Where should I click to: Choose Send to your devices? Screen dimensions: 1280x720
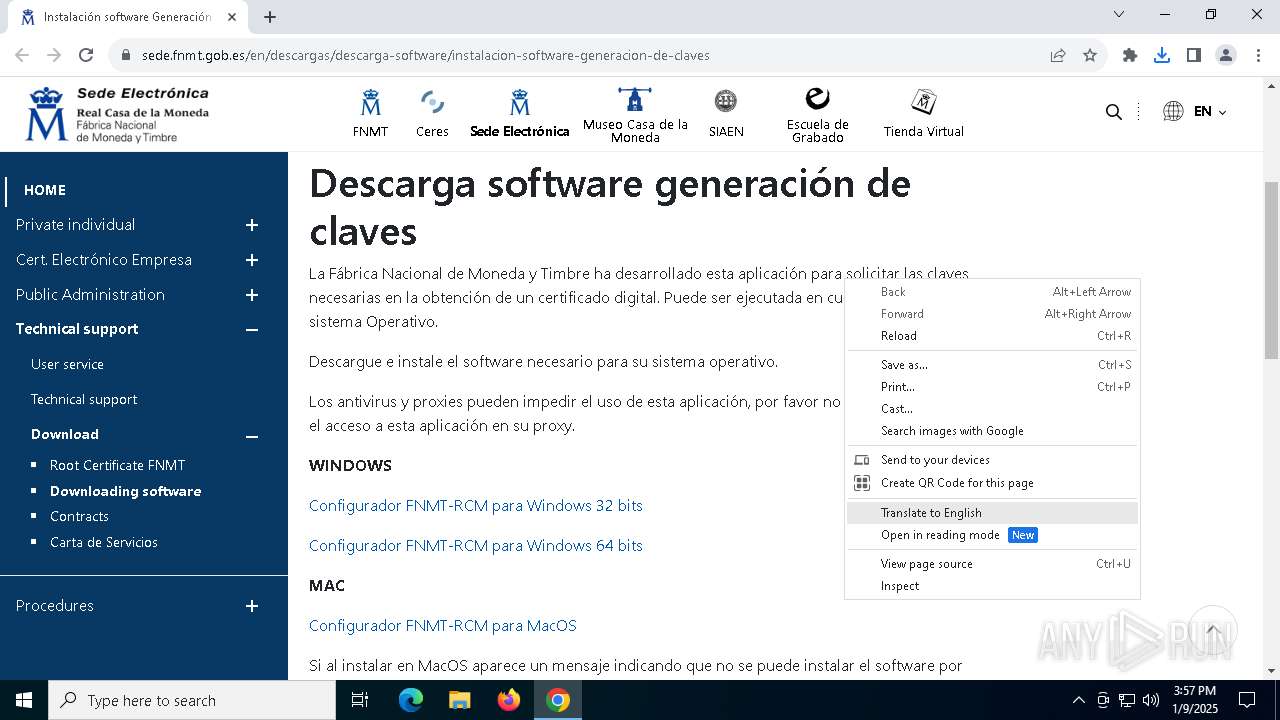992,460
